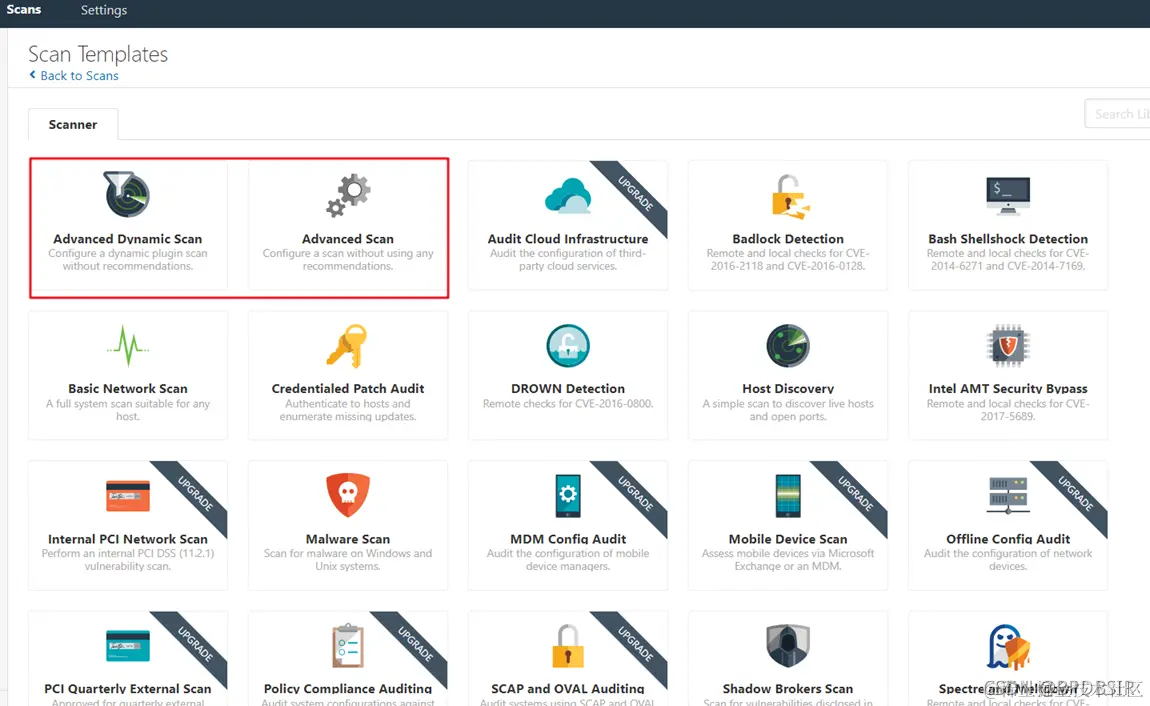
Task: Click the Policy Compliance Auditing clipboard icon
Action: 348,645
